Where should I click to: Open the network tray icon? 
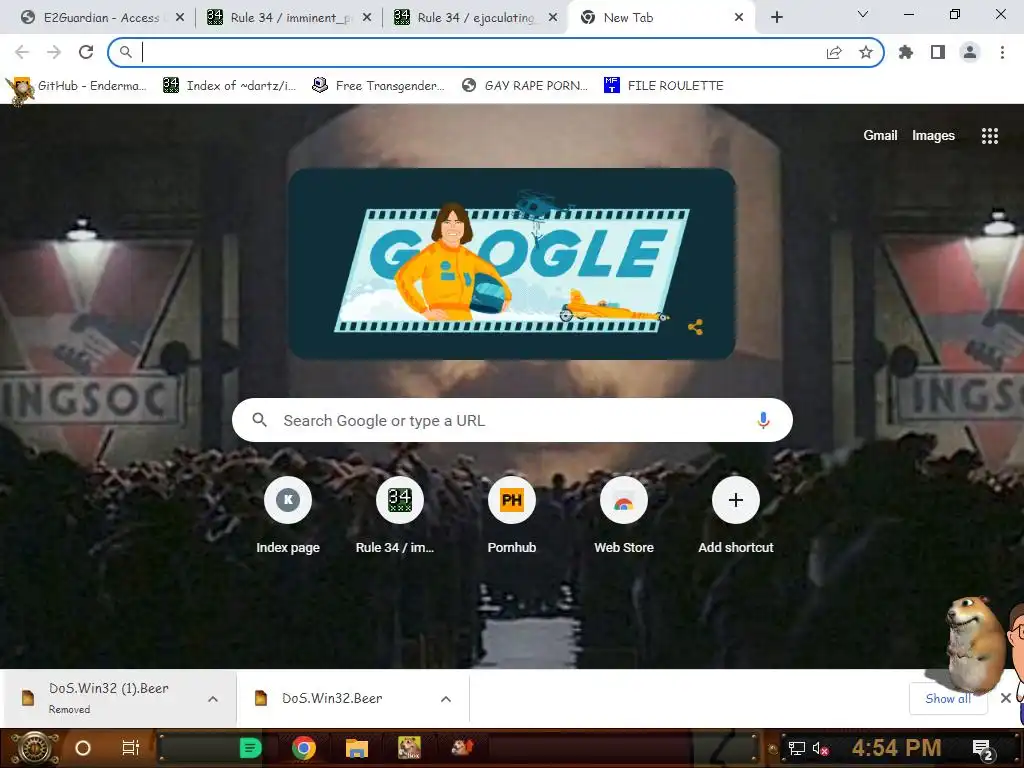click(797, 748)
